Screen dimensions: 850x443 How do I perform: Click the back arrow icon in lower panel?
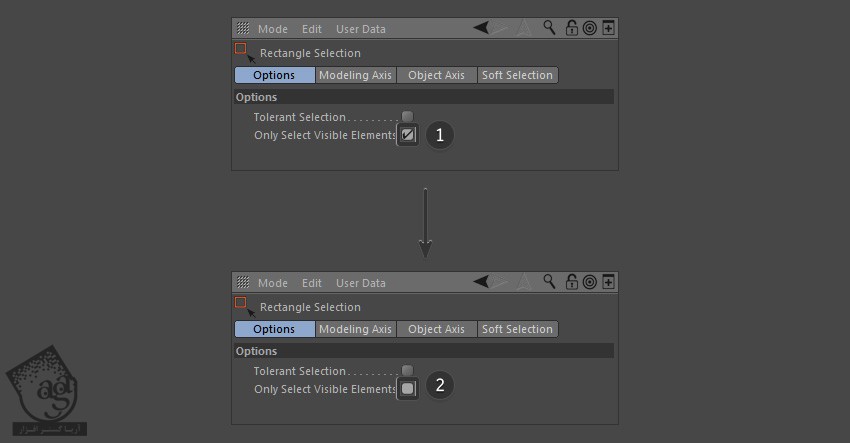tap(483, 282)
